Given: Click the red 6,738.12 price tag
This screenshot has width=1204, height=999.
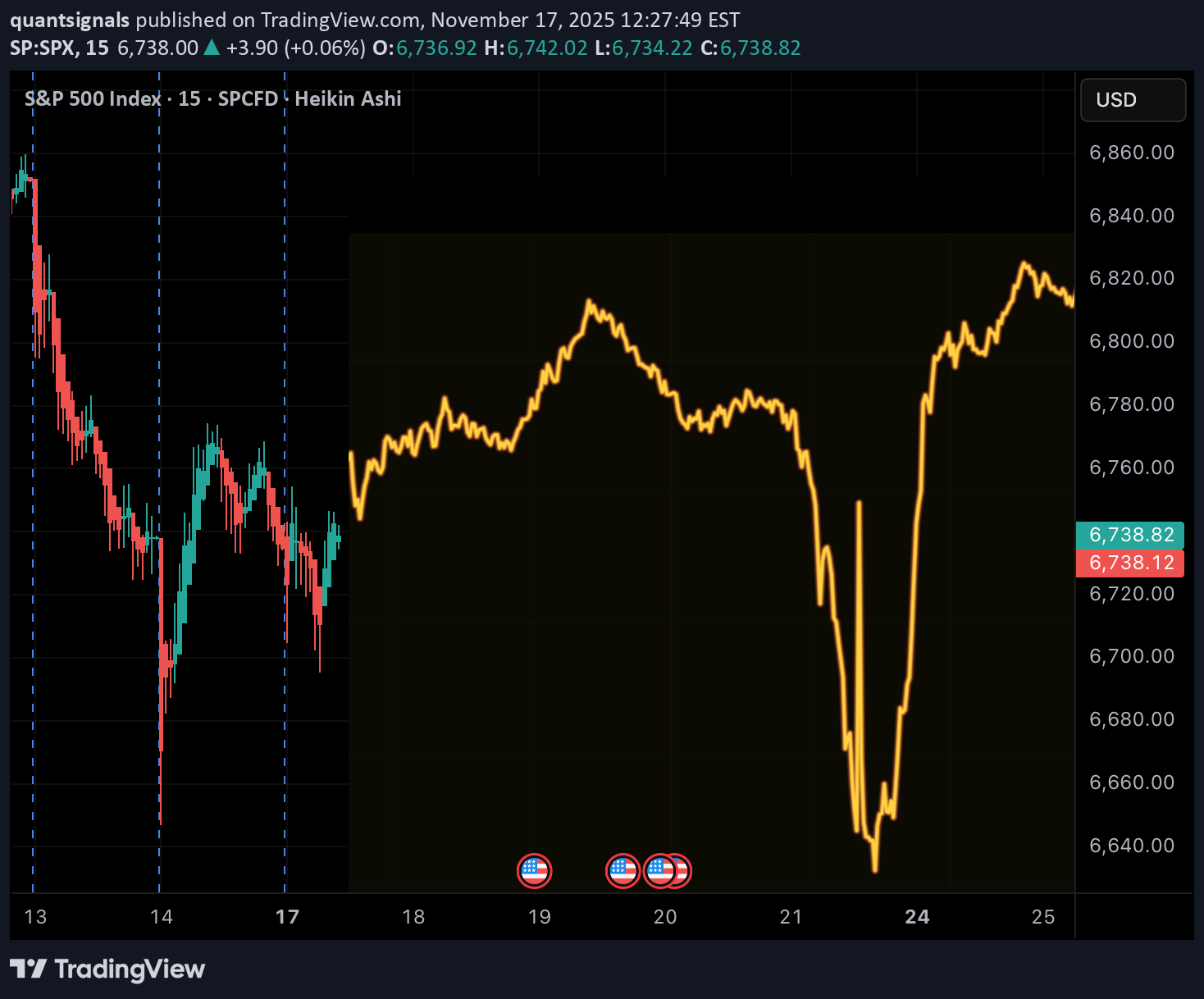Looking at the screenshot, I should click(1130, 563).
